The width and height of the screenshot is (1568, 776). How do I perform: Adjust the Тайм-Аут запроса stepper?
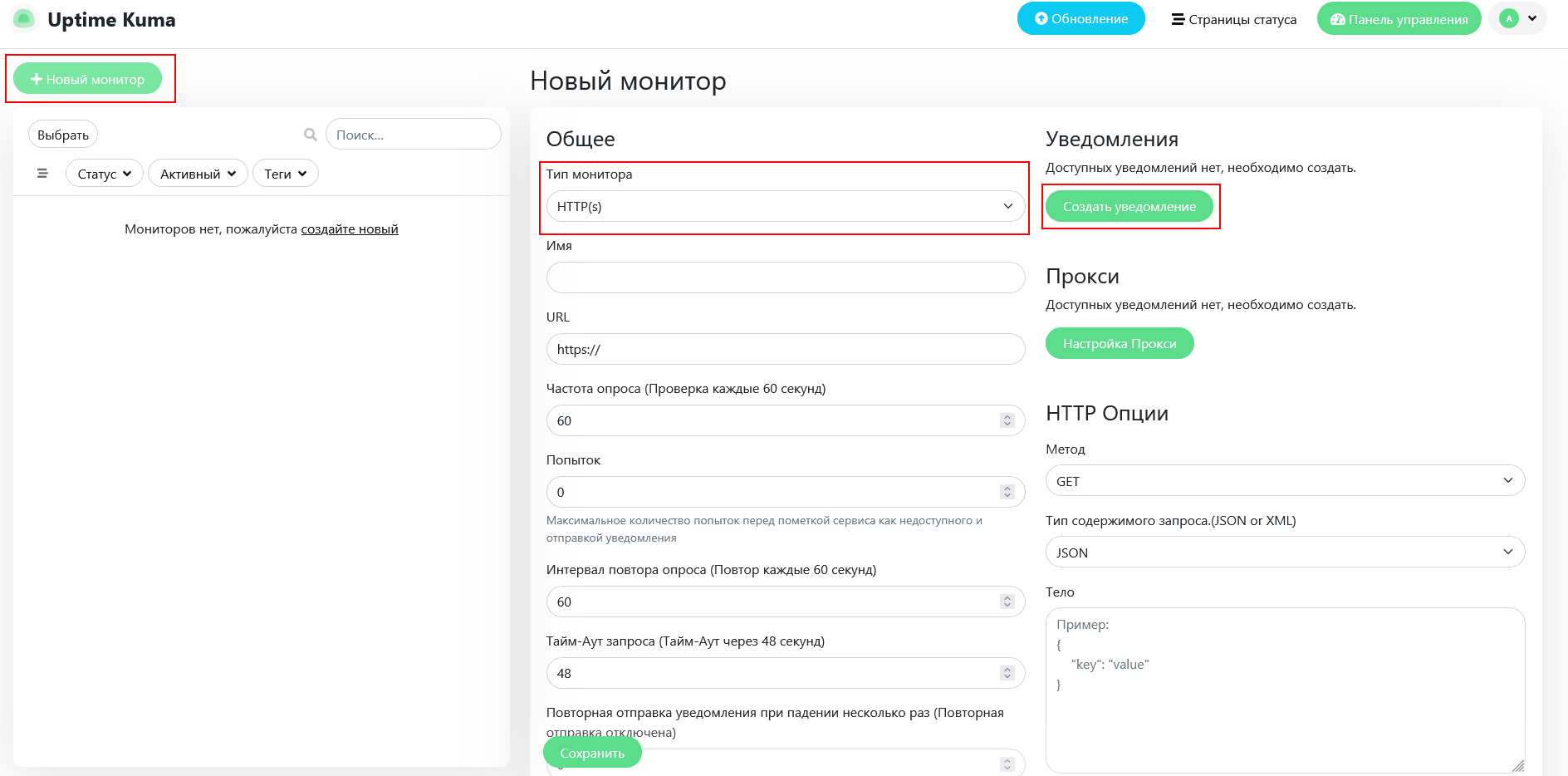(1007, 673)
